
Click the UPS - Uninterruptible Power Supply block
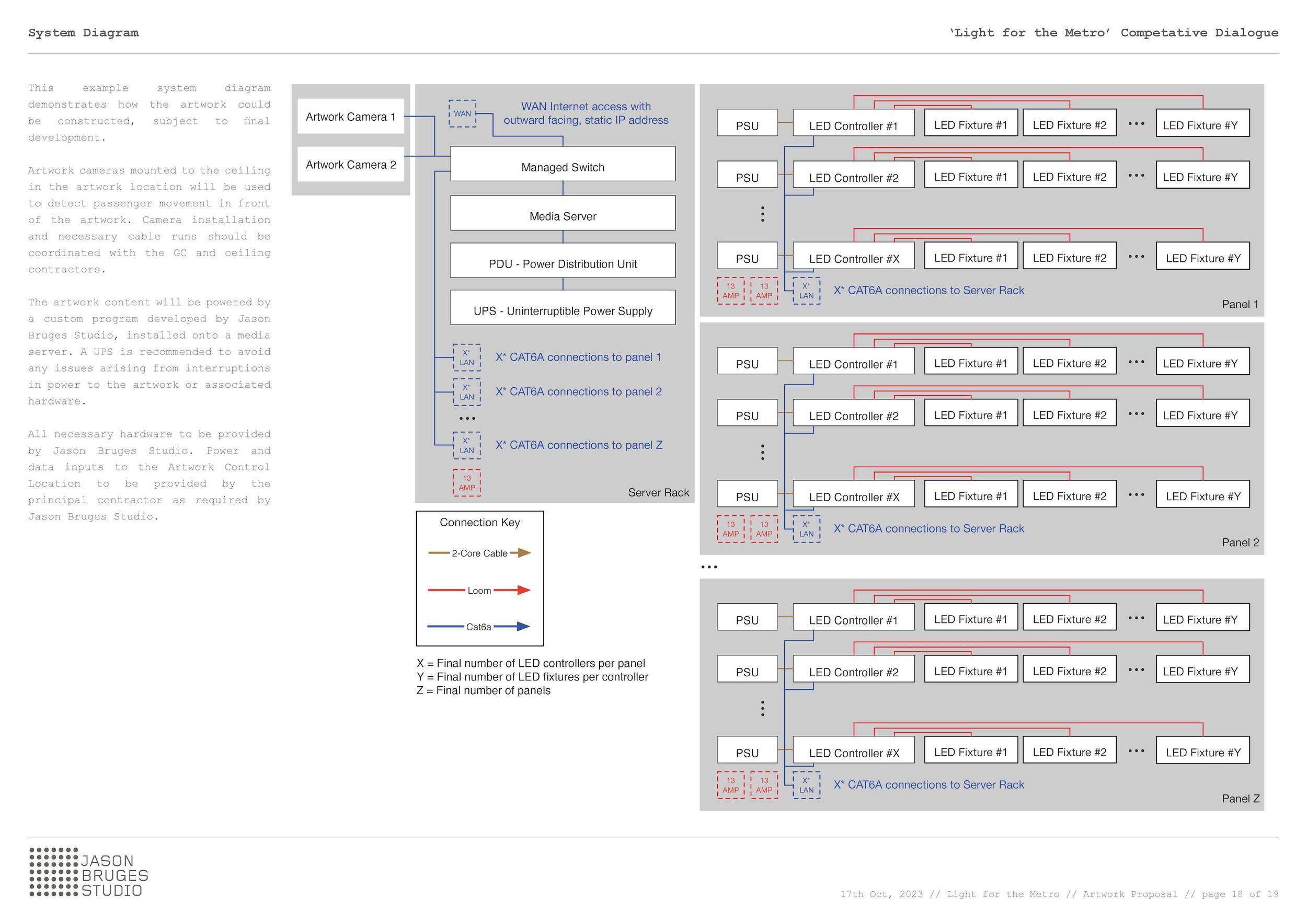[563, 308]
